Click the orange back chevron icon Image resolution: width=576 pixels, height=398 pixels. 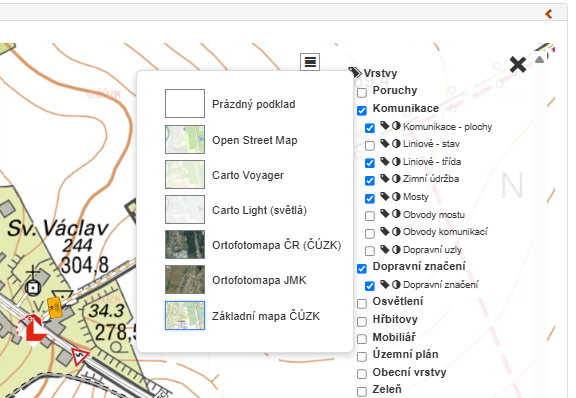coord(548,14)
